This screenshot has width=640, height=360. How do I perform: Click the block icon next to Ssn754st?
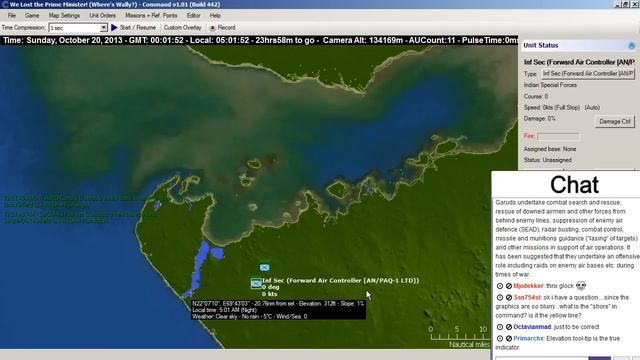[509, 298]
